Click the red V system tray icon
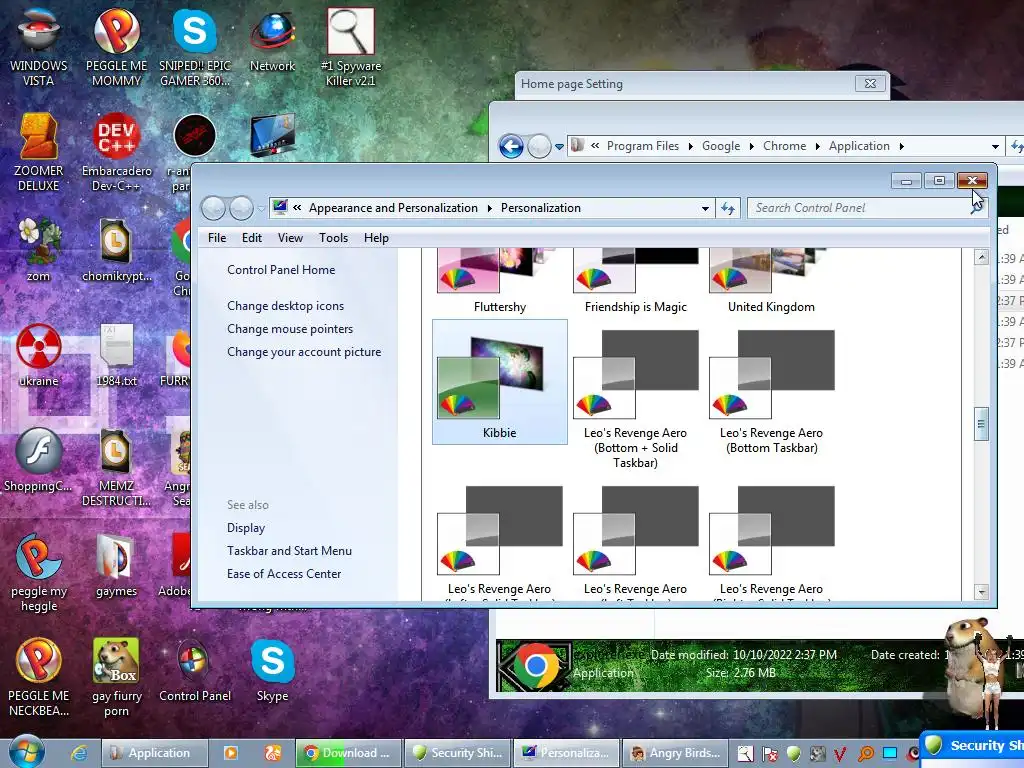The width and height of the screenshot is (1024, 768). 841,754
